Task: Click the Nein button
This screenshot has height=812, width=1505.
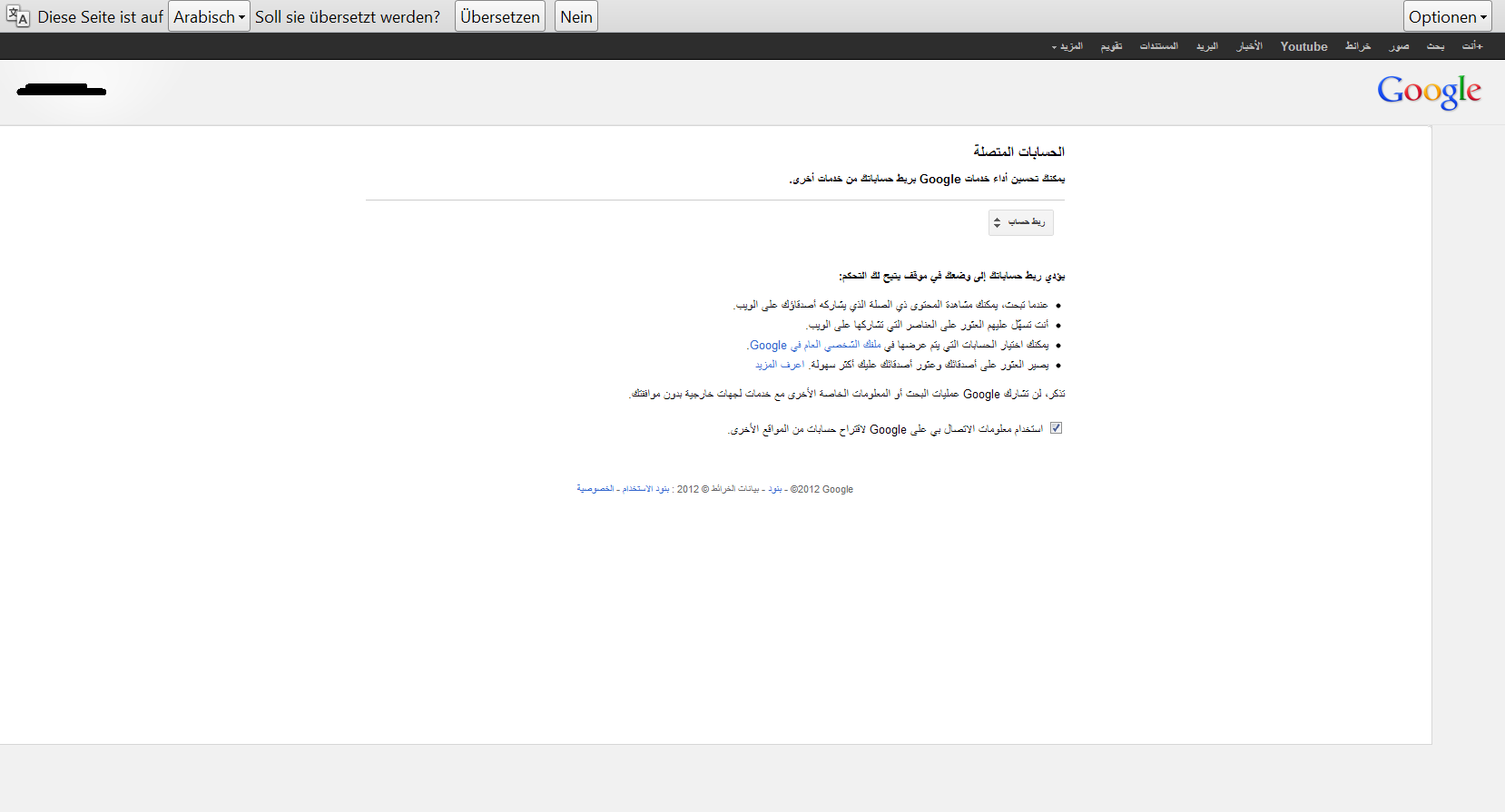Action: pyautogui.click(x=576, y=16)
